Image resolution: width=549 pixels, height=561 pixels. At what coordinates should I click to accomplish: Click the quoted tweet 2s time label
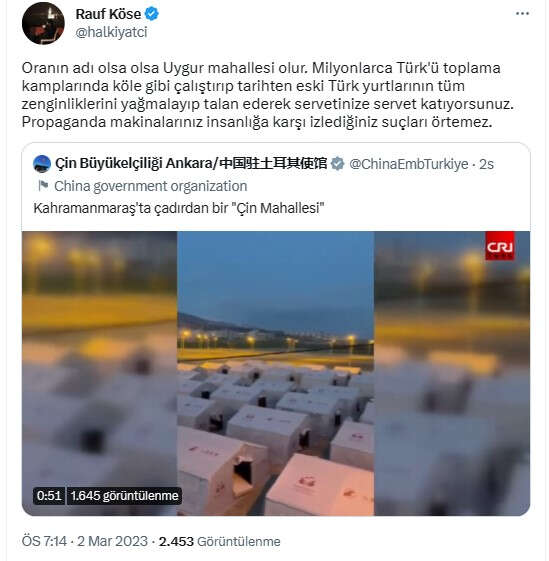(486, 164)
